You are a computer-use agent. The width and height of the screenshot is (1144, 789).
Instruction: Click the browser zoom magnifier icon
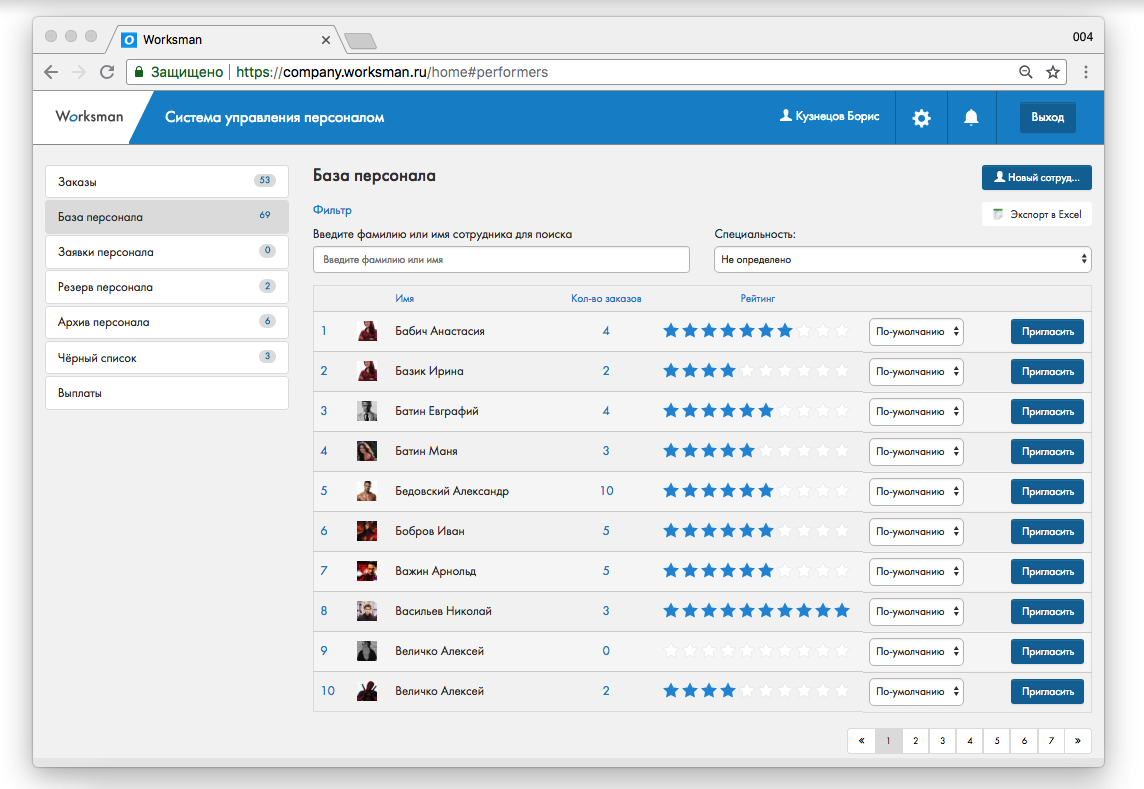point(1025,72)
